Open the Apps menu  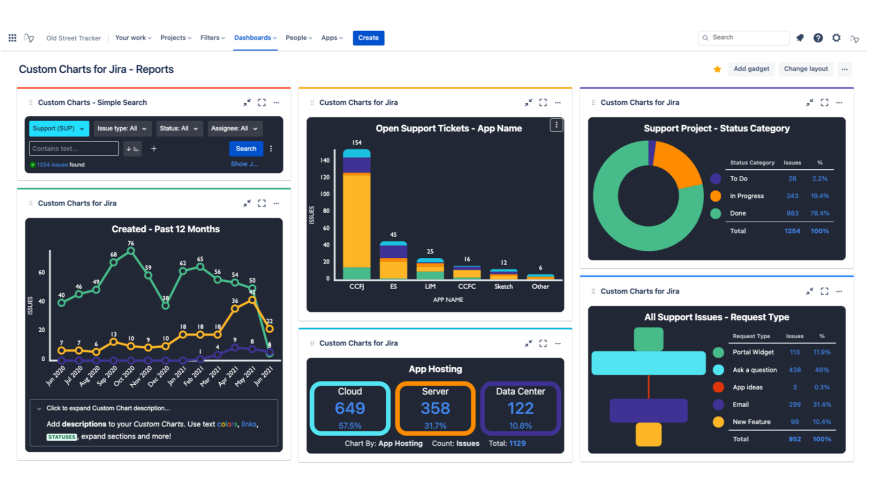pyautogui.click(x=332, y=38)
